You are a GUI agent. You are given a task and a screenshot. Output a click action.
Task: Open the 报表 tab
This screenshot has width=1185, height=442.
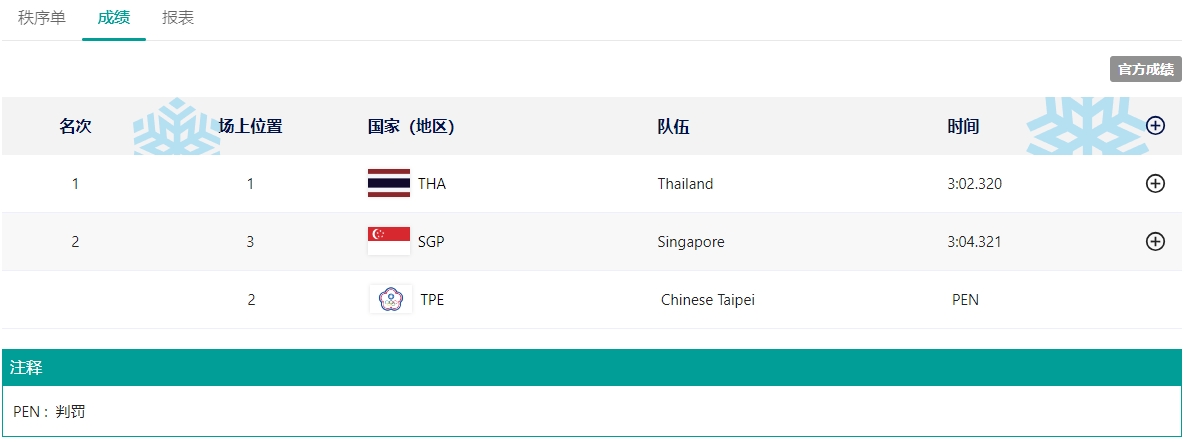(x=178, y=18)
